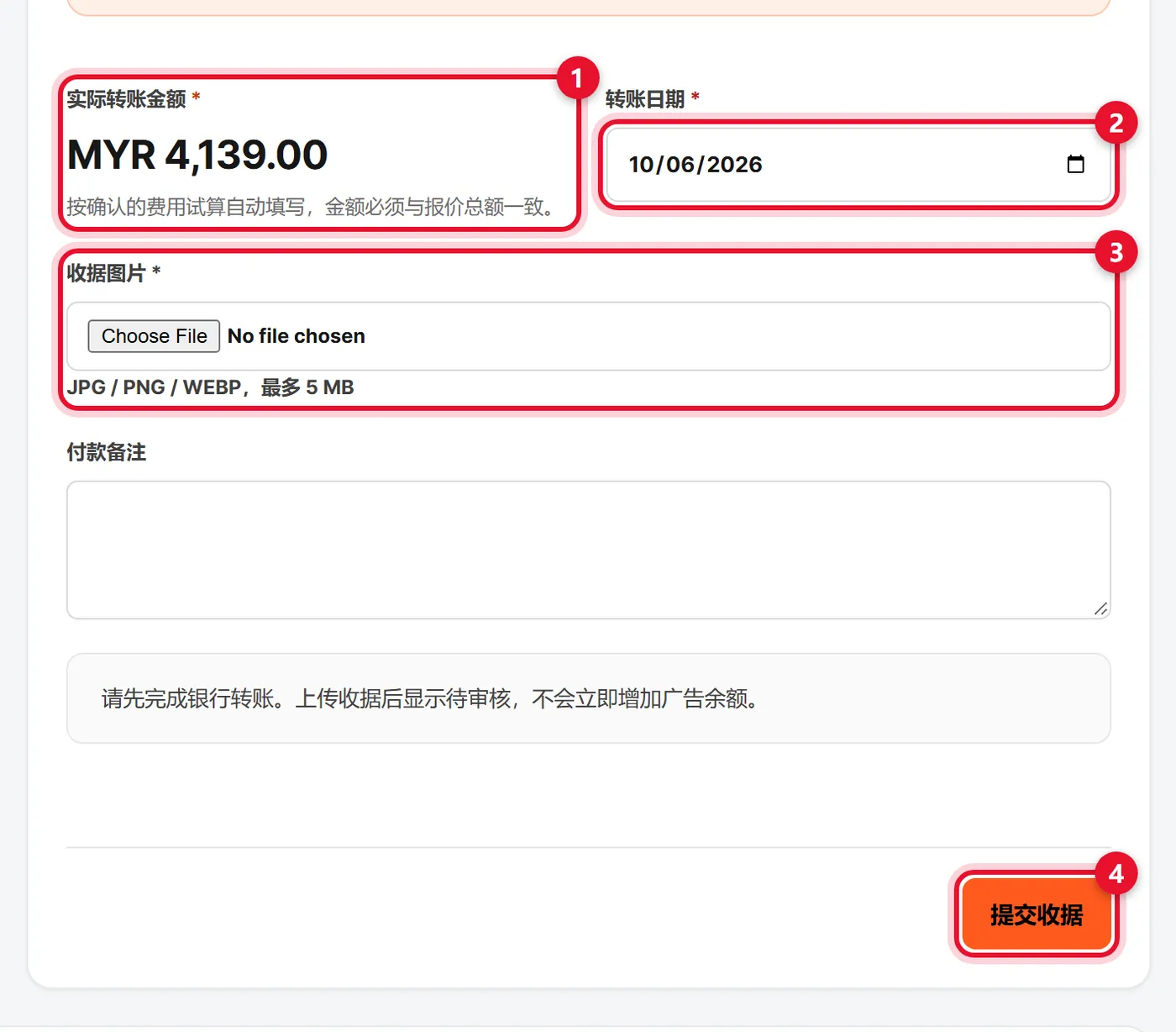Click the 按确认的费用试算自动填写 hint text

[311, 207]
